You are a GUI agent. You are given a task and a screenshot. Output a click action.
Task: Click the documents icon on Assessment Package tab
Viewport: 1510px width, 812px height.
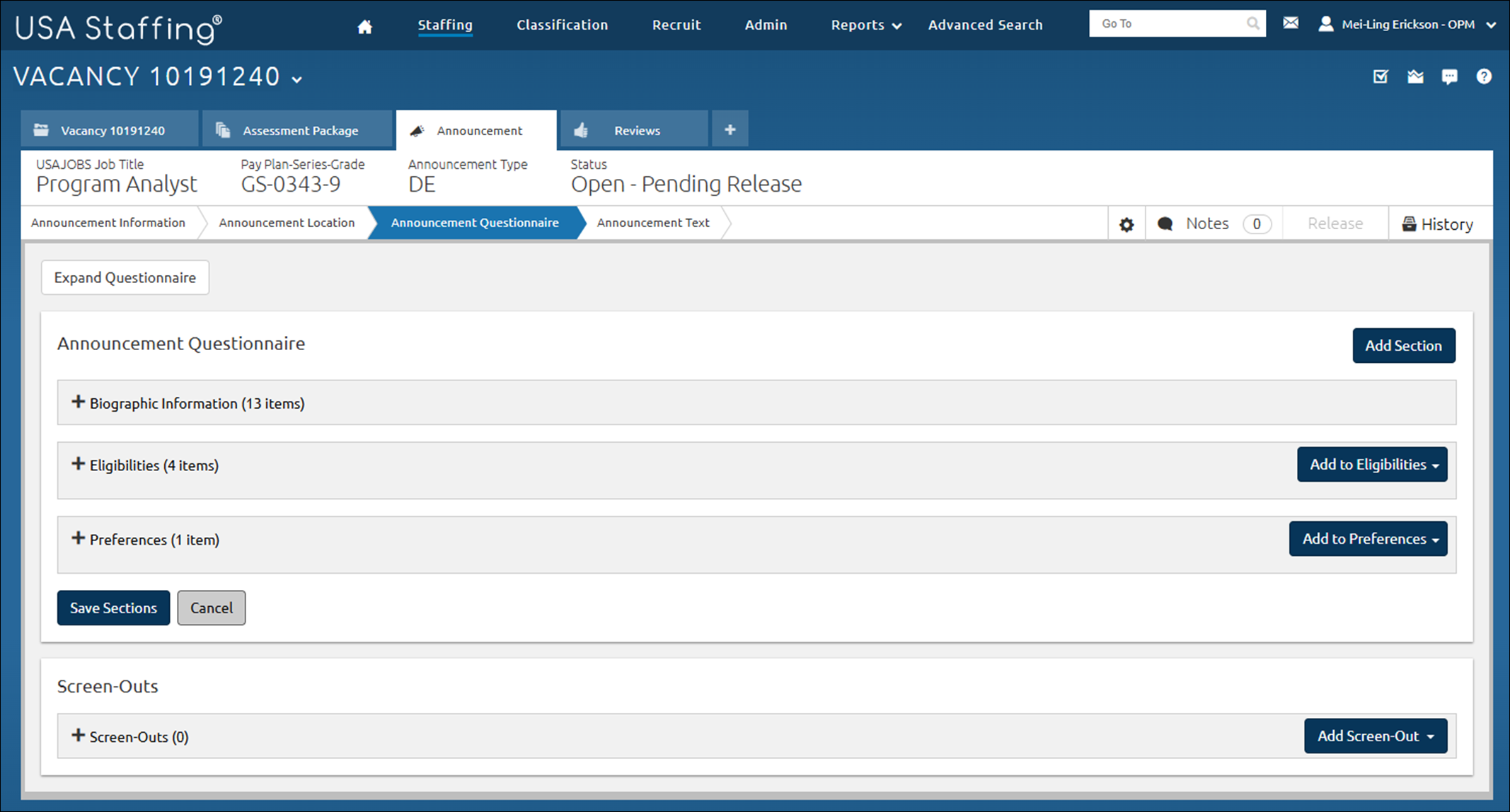(x=223, y=130)
